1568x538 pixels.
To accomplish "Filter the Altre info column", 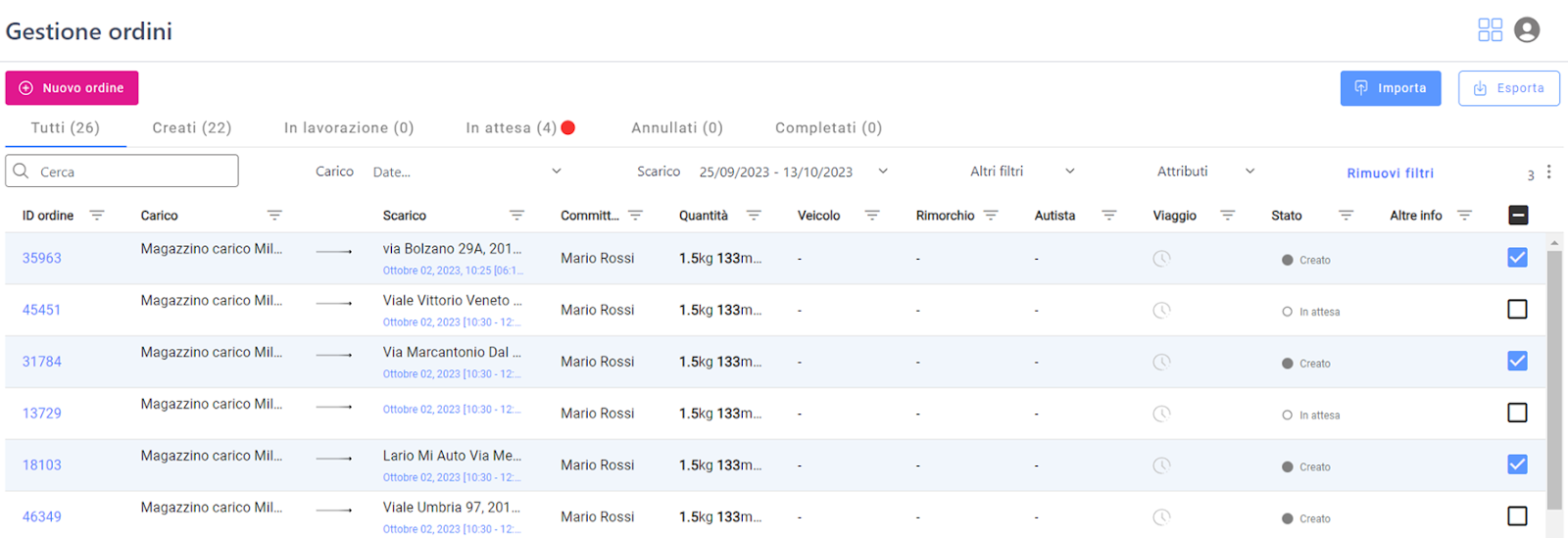I will [1465, 215].
